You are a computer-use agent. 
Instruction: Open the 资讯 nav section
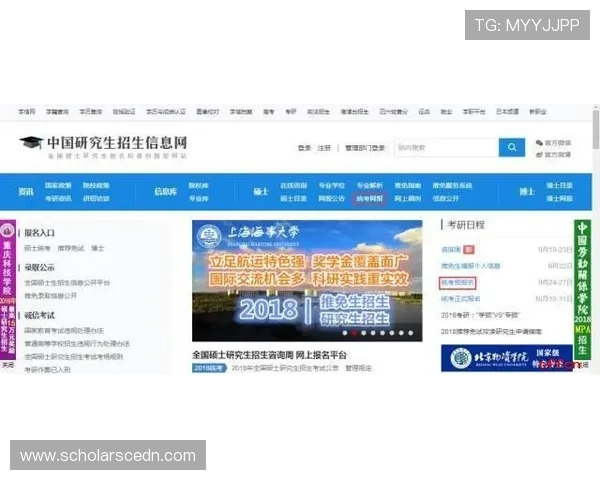26,191
